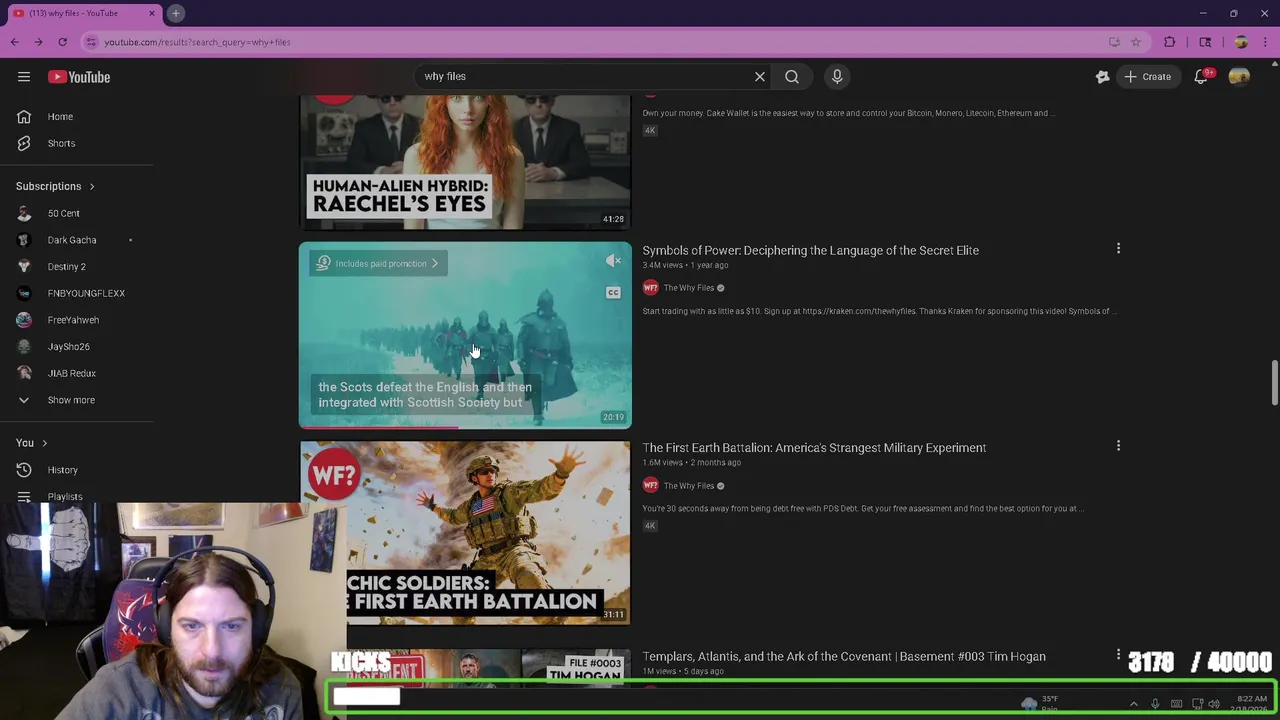Open the browser three-dot menu
Viewport: 1280px width, 720px height.
tap(1266, 42)
